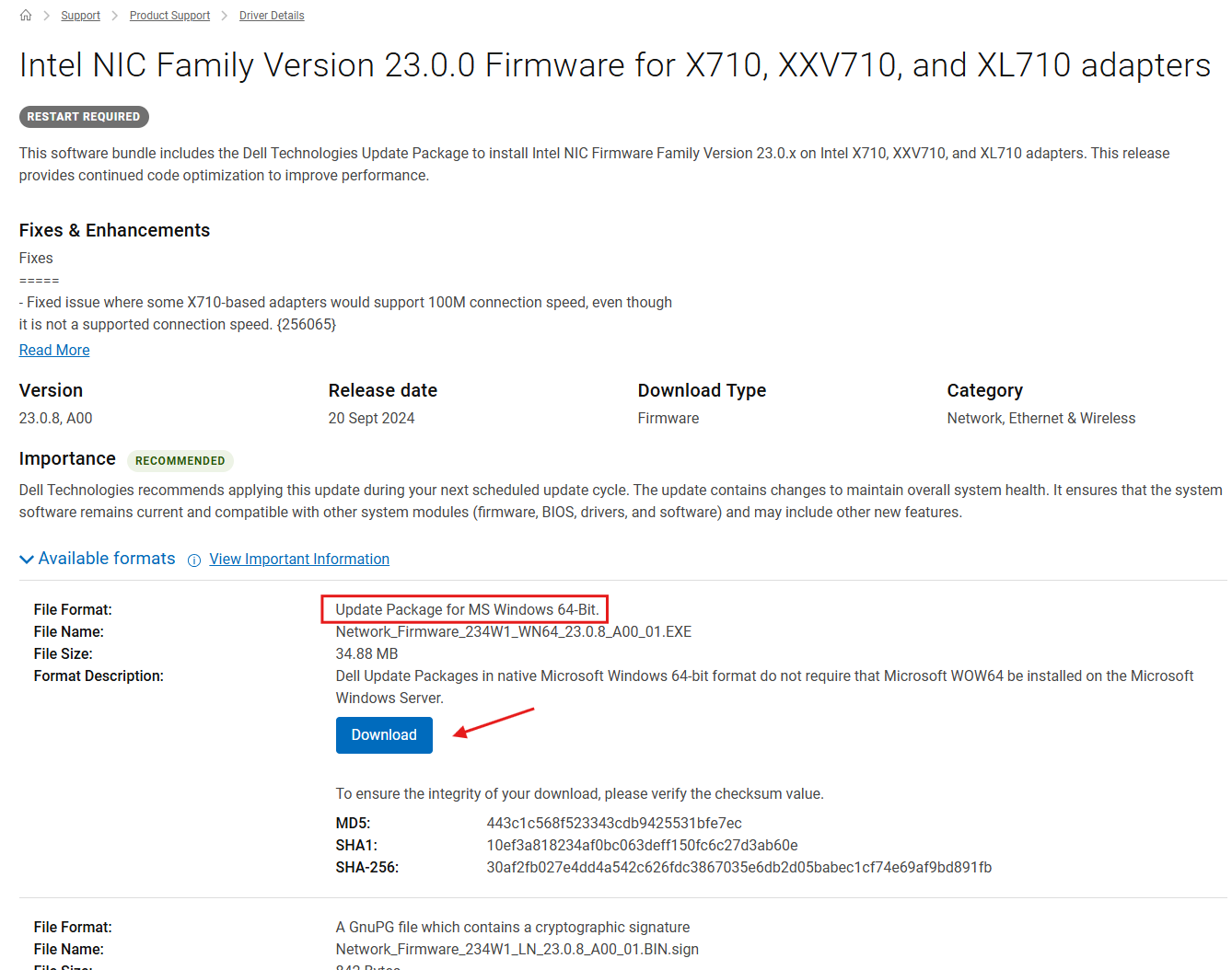This screenshot has height=970, width=1232.
Task: Click the Driver Details breadcrumb link
Action: [x=272, y=15]
